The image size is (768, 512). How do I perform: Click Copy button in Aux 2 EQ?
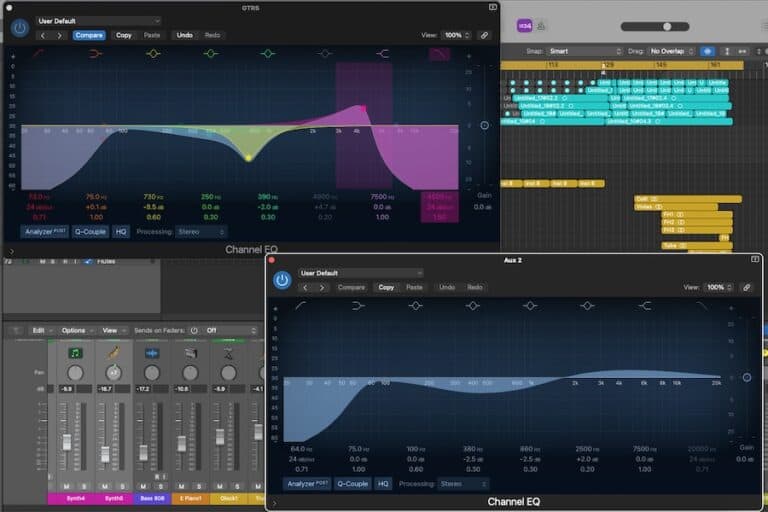pyautogui.click(x=386, y=288)
